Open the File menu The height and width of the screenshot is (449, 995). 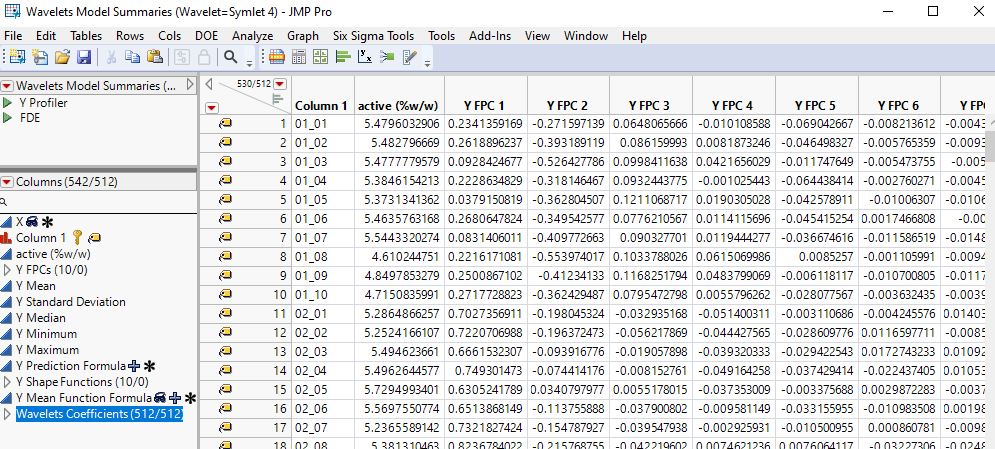point(13,36)
